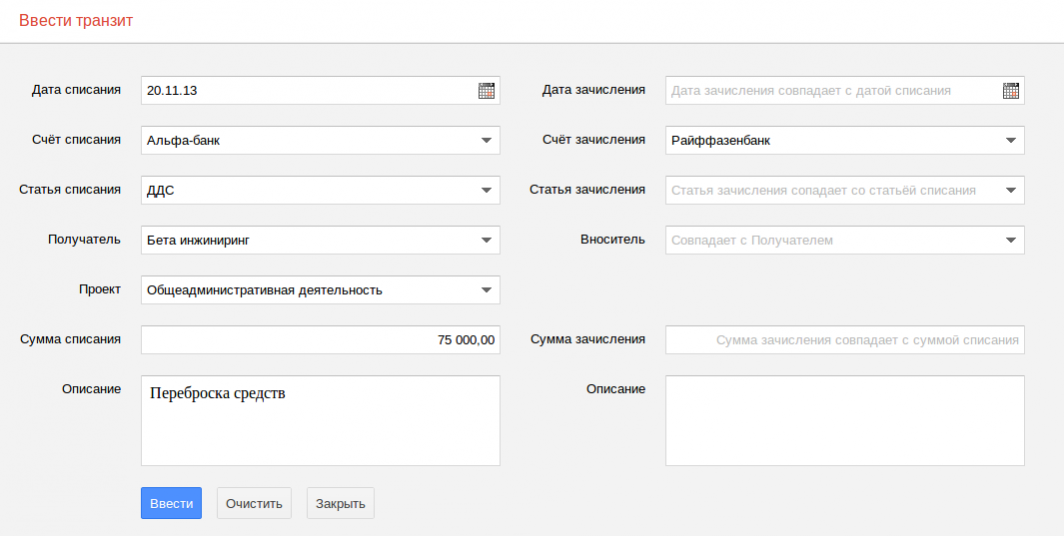Screen dimensions: 1064x536
Task: Click the Сумма зачисления input field
Action: pos(845,340)
